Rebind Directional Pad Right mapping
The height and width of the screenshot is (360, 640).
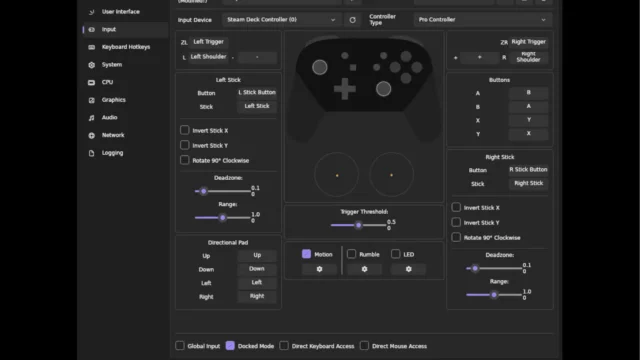click(257, 296)
